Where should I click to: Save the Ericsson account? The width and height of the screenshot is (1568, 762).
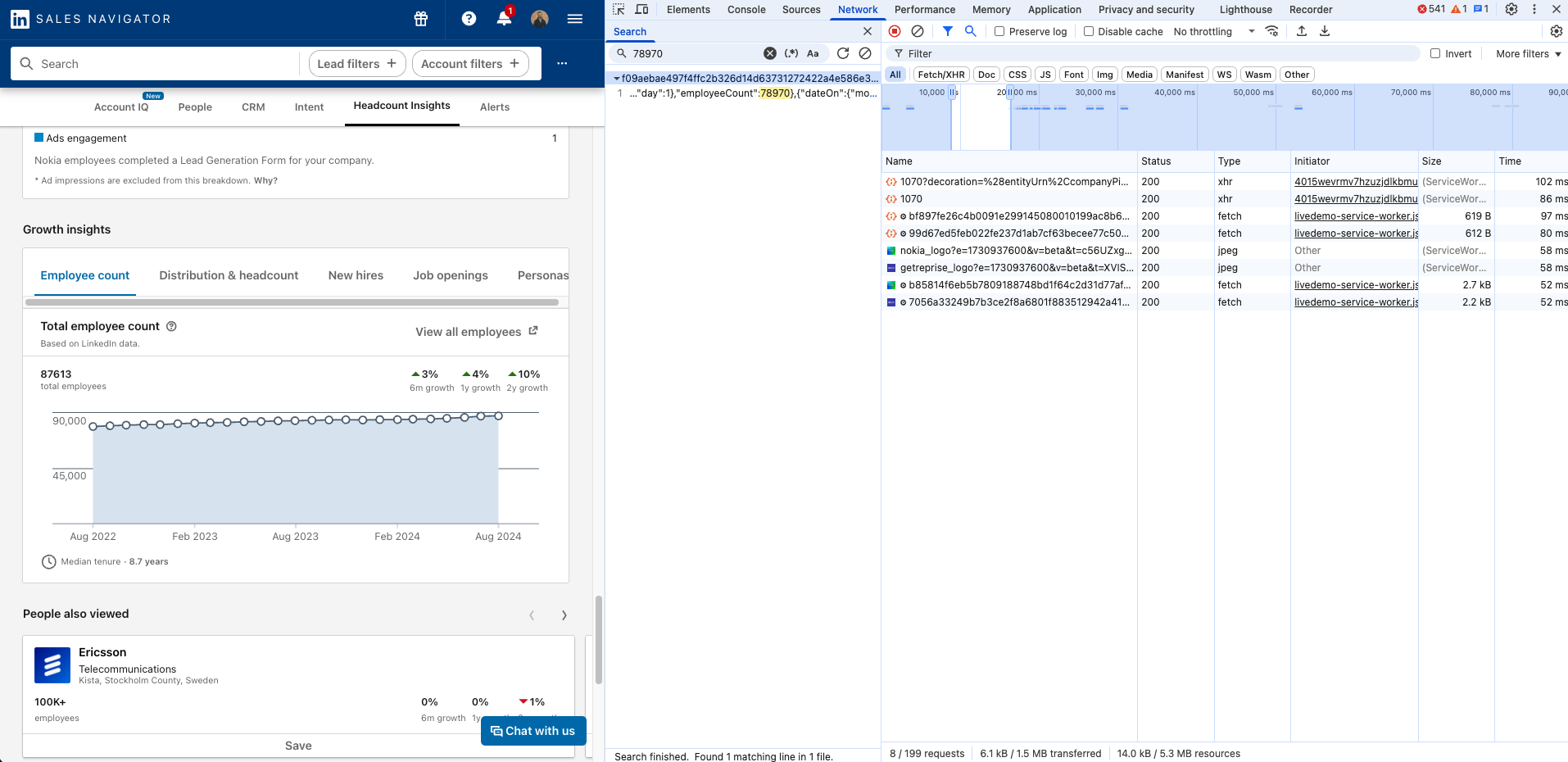click(298, 746)
